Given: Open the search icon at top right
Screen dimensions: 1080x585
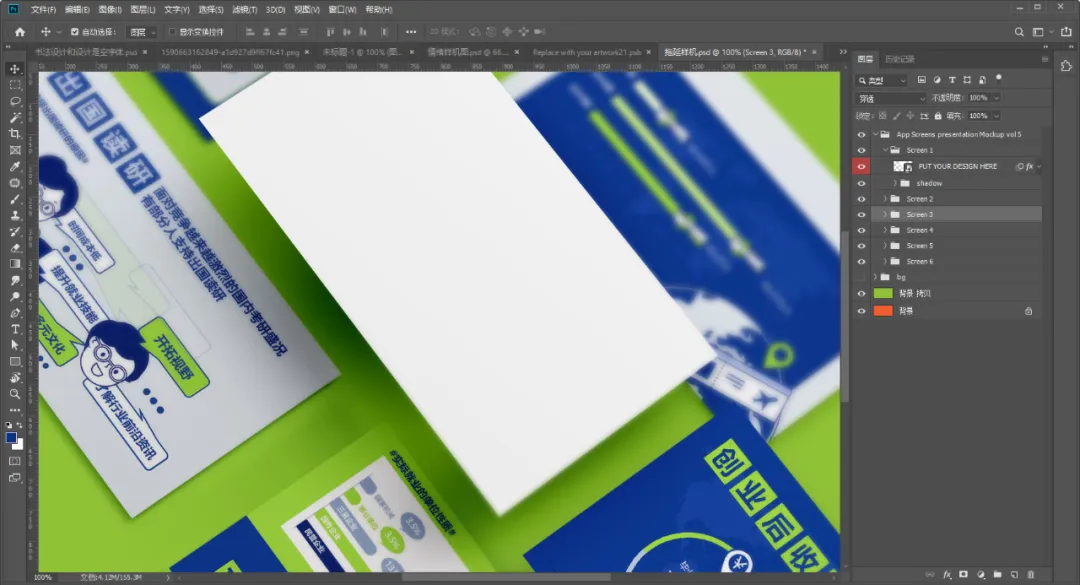Looking at the screenshot, I should tap(1019, 32).
